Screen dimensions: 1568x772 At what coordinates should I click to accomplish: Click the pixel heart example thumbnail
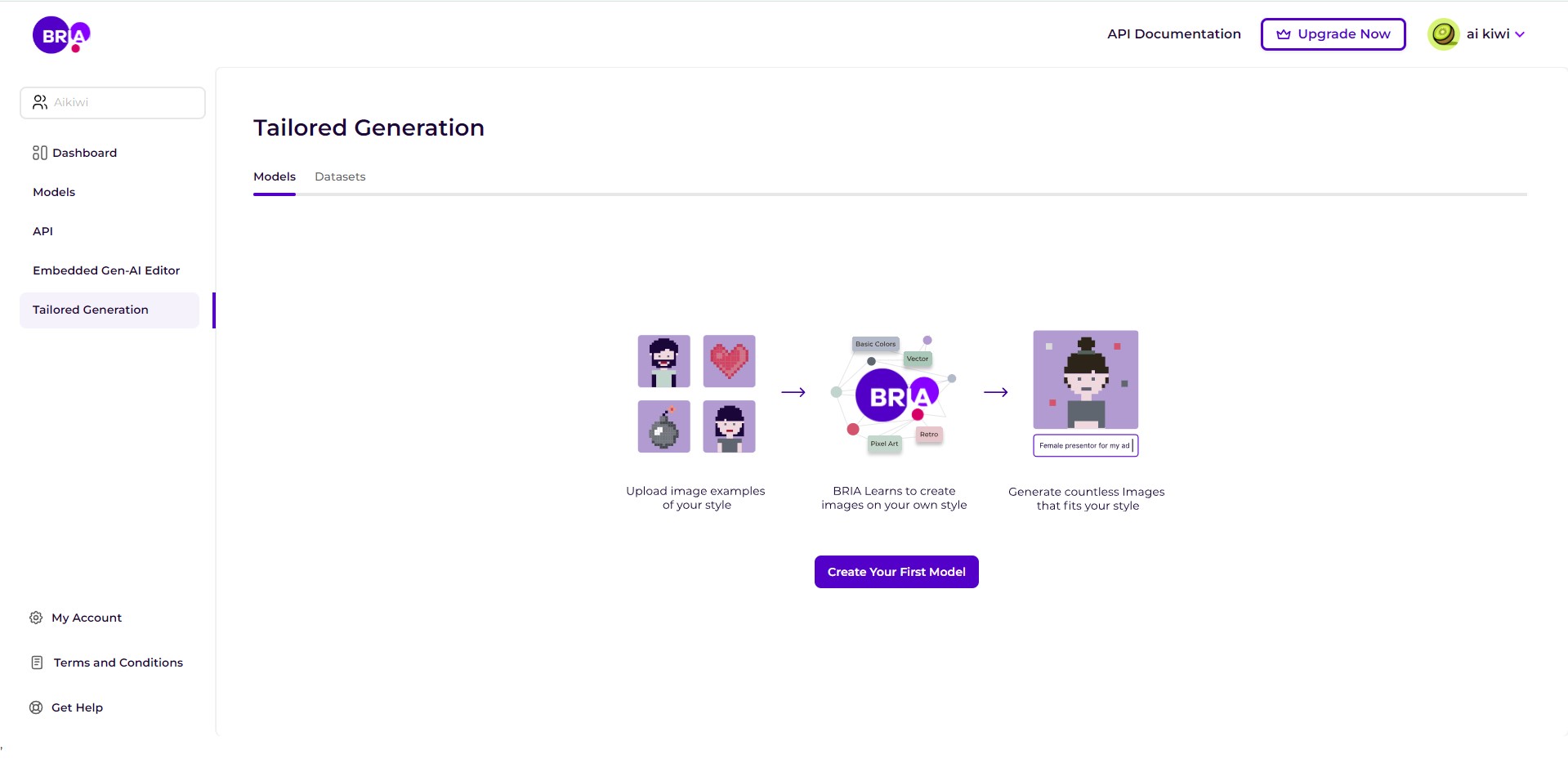coord(729,361)
